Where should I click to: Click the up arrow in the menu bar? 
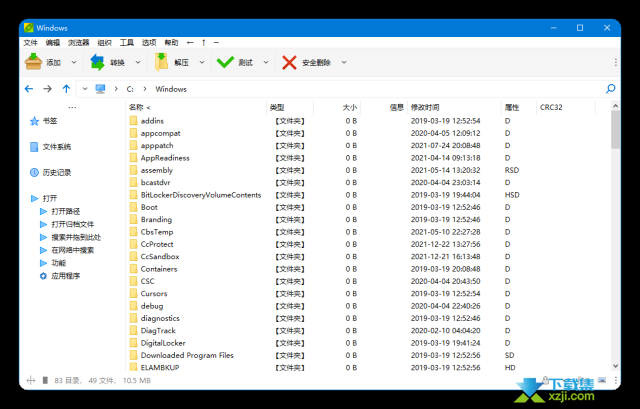204,42
